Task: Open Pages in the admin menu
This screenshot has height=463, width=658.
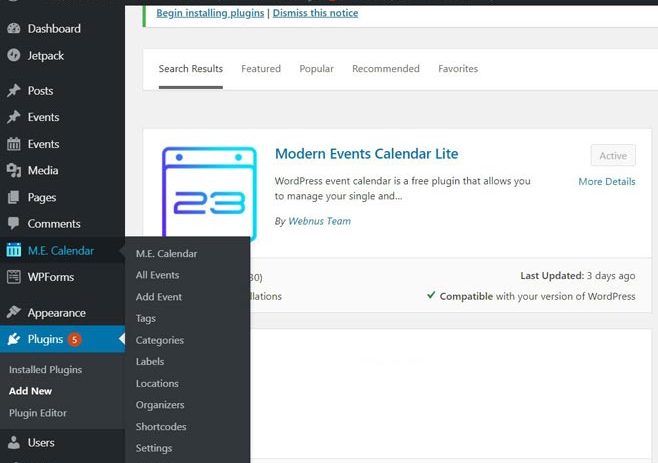Action: click(42, 197)
